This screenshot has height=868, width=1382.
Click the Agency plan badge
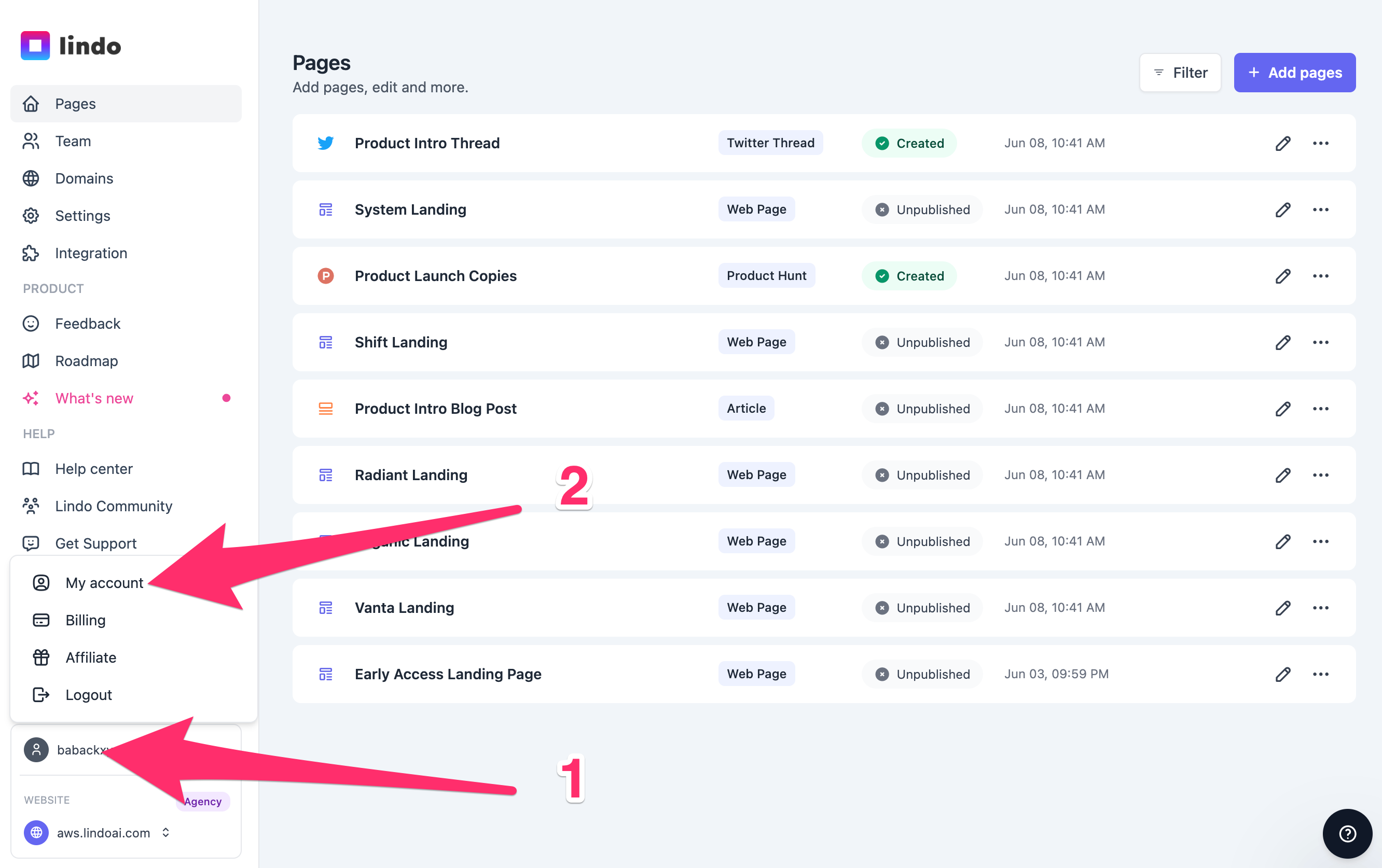[203, 802]
